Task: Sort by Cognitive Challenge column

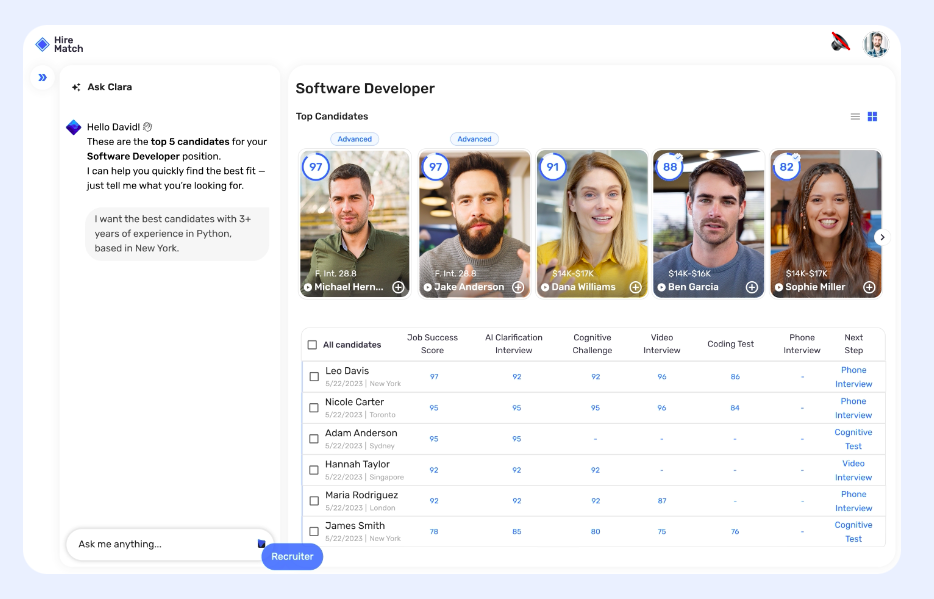Action: 592,344
